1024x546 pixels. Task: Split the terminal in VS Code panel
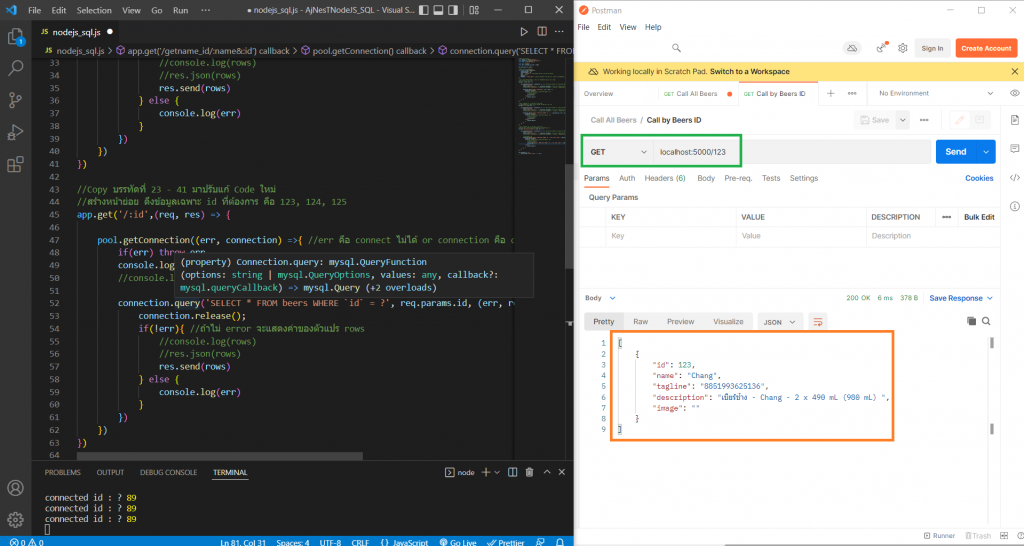pyautogui.click(x=513, y=472)
